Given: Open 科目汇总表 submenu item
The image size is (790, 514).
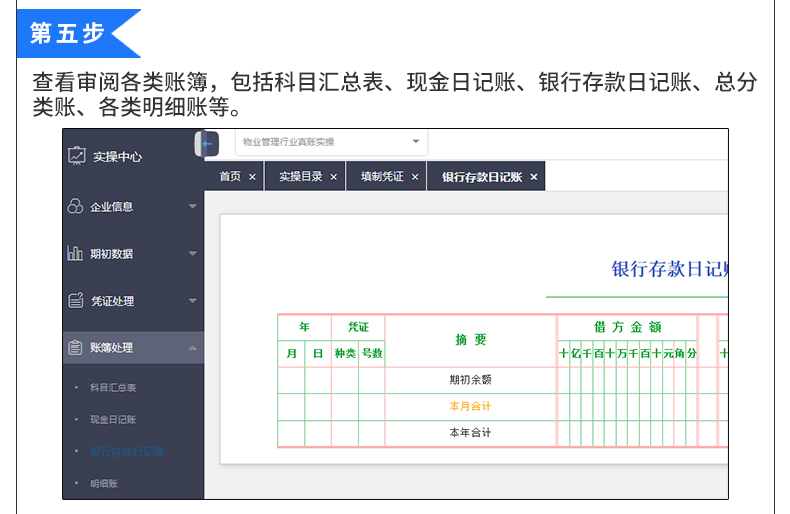Looking at the screenshot, I should tap(113, 388).
